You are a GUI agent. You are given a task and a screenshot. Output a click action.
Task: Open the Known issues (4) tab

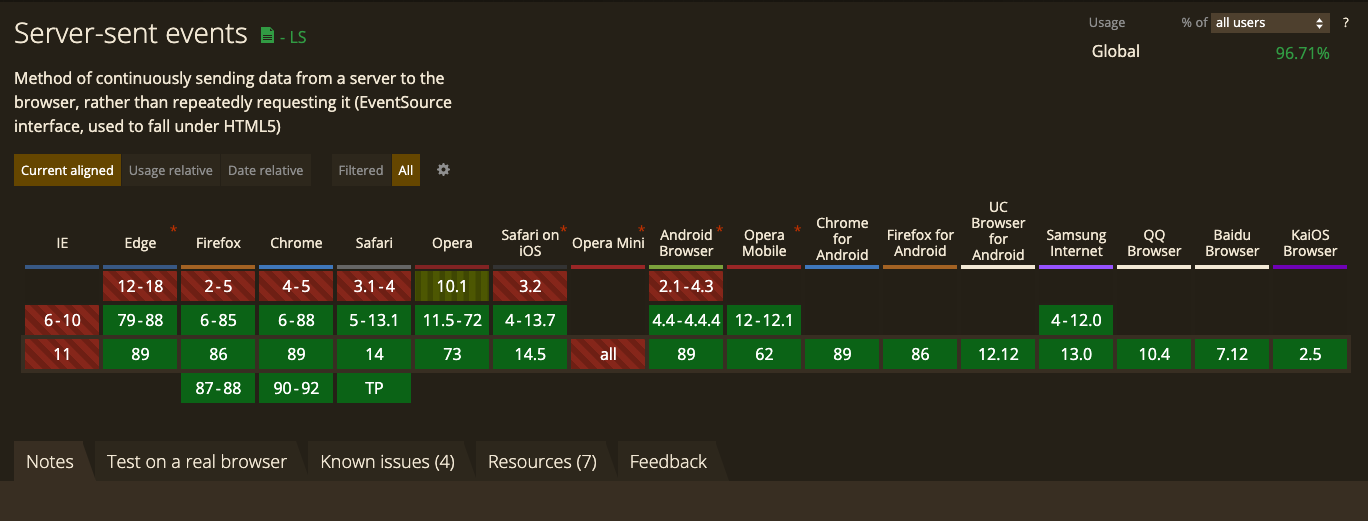(x=387, y=461)
